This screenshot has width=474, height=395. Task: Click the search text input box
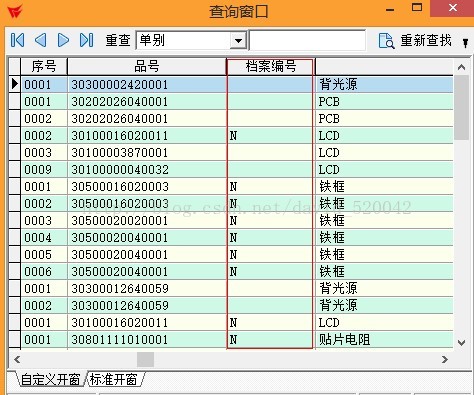(307, 40)
